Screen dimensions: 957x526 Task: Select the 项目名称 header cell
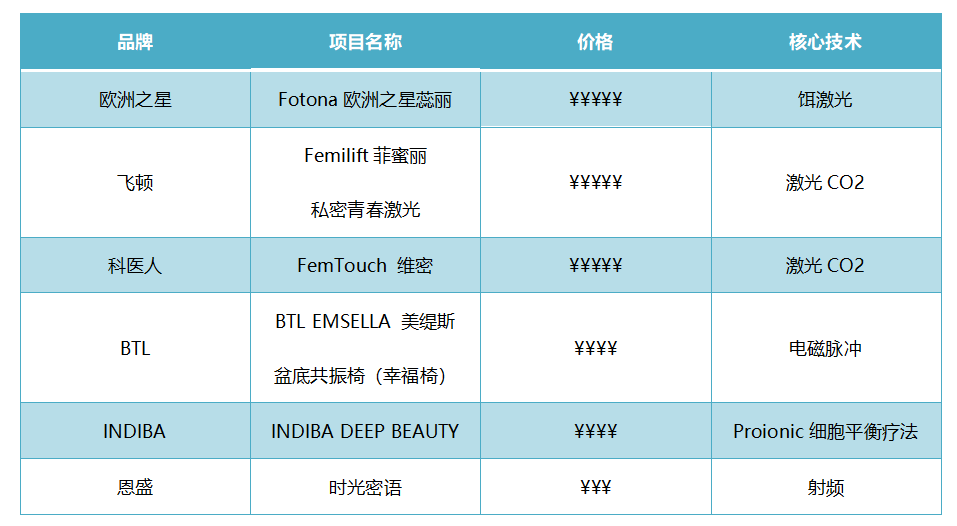[366, 41]
